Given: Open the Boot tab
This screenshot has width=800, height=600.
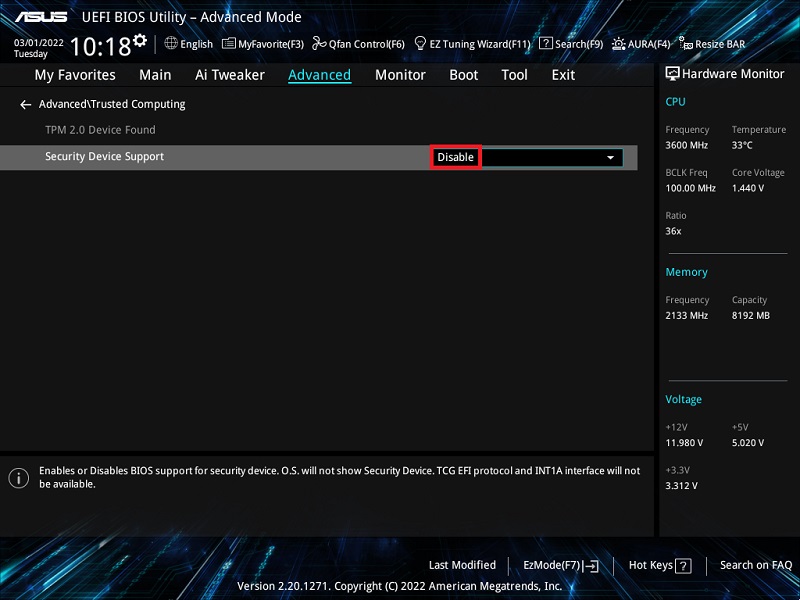Looking at the screenshot, I should (x=463, y=75).
